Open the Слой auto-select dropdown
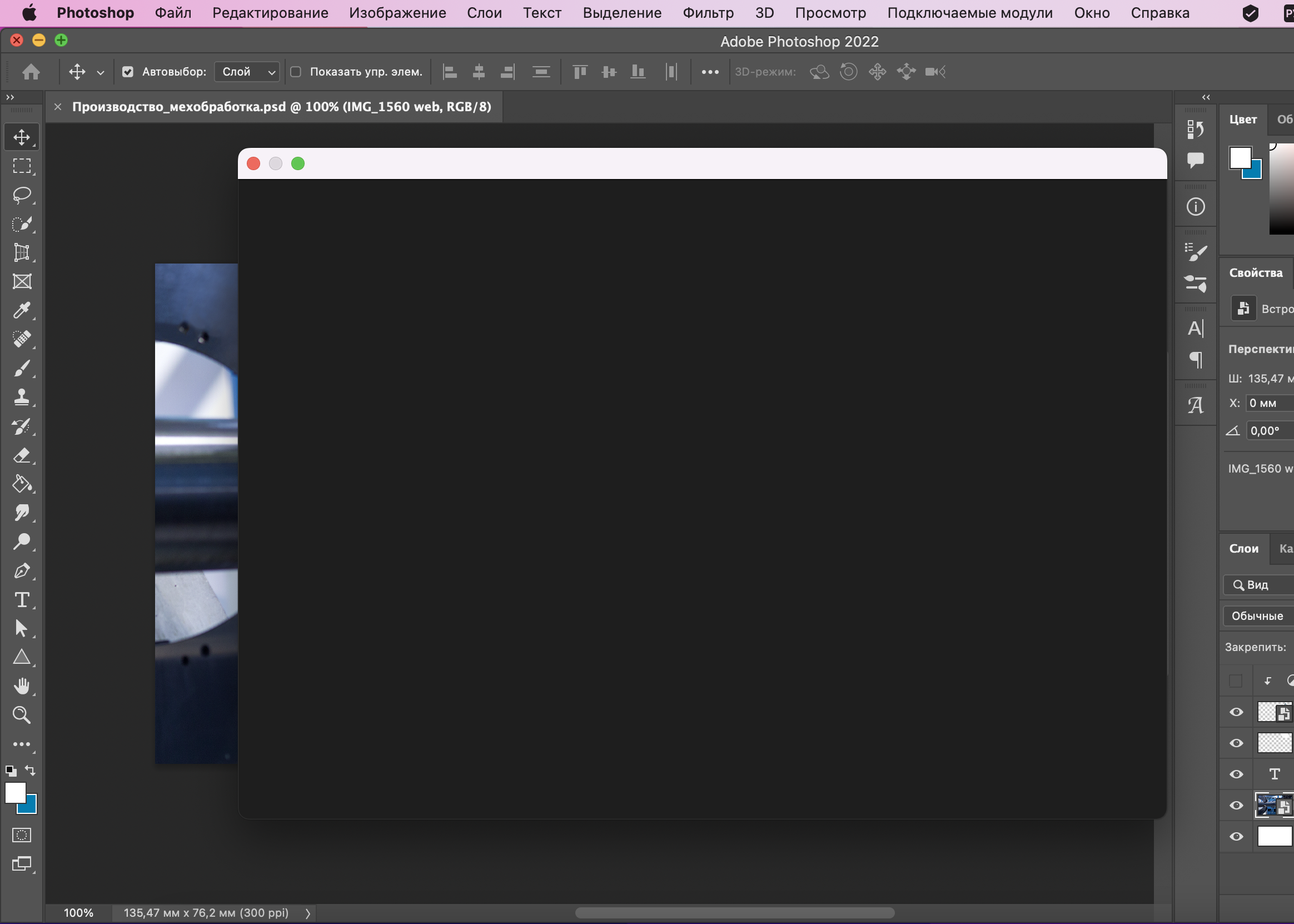 click(247, 72)
